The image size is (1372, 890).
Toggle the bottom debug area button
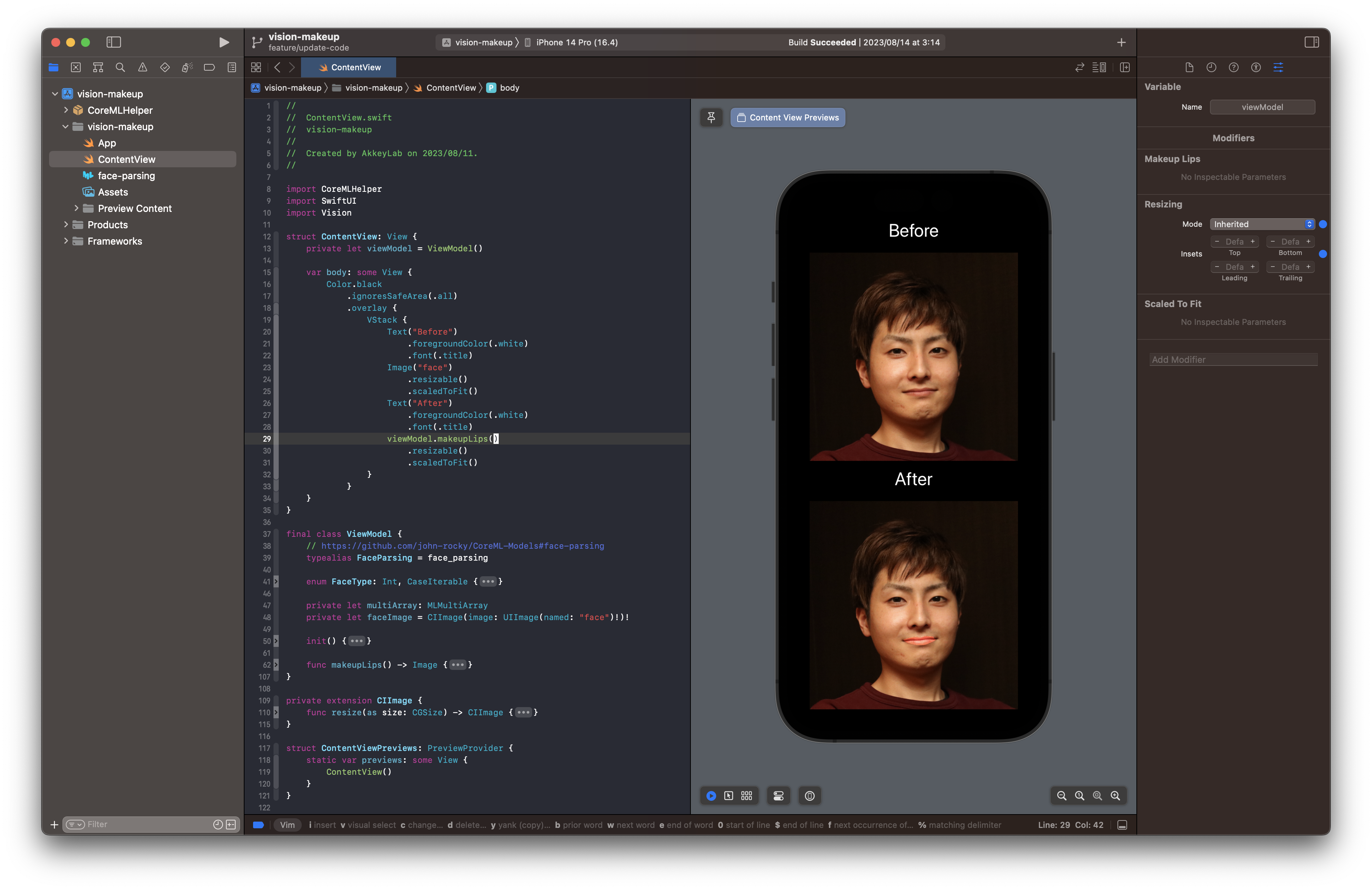(1122, 825)
